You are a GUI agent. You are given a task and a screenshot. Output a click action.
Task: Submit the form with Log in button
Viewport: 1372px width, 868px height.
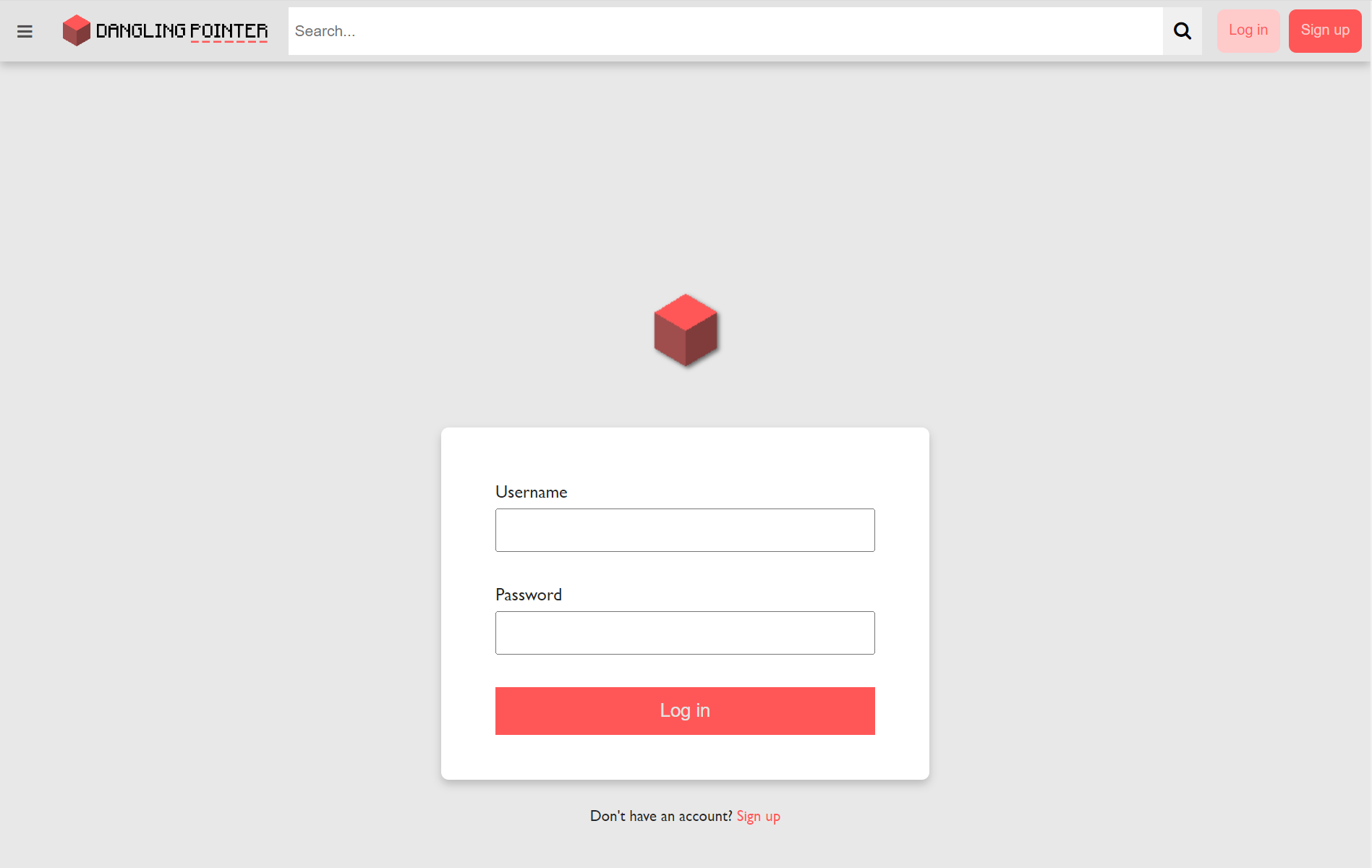(685, 711)
